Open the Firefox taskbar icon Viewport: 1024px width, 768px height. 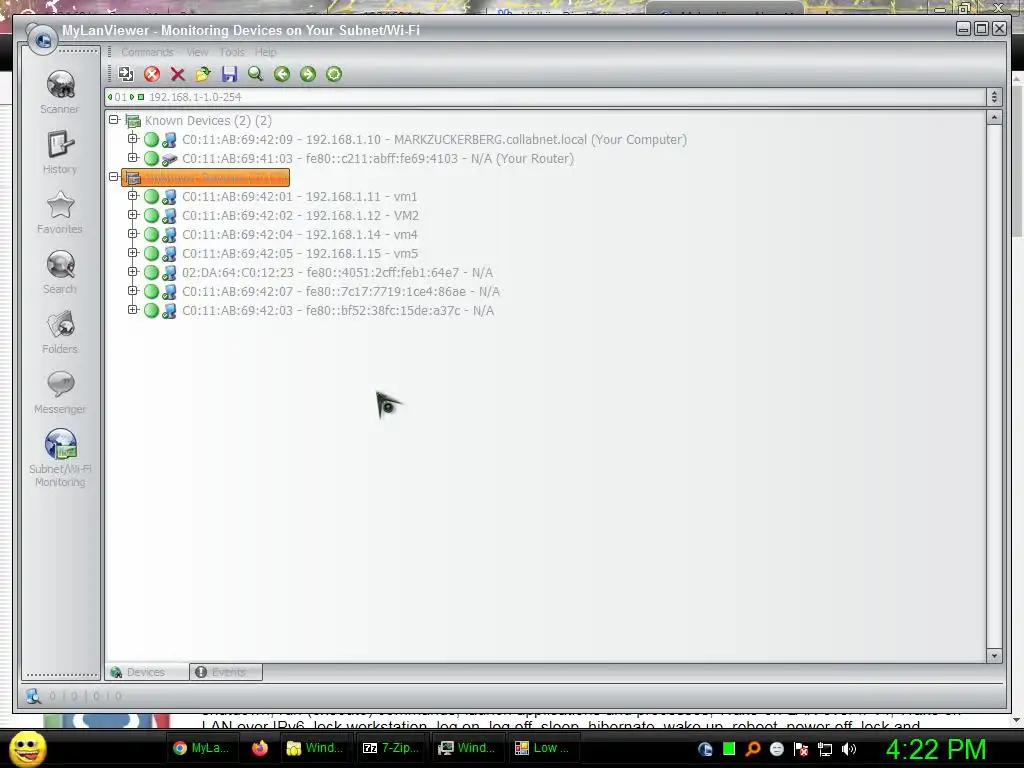tap(260, 748)
